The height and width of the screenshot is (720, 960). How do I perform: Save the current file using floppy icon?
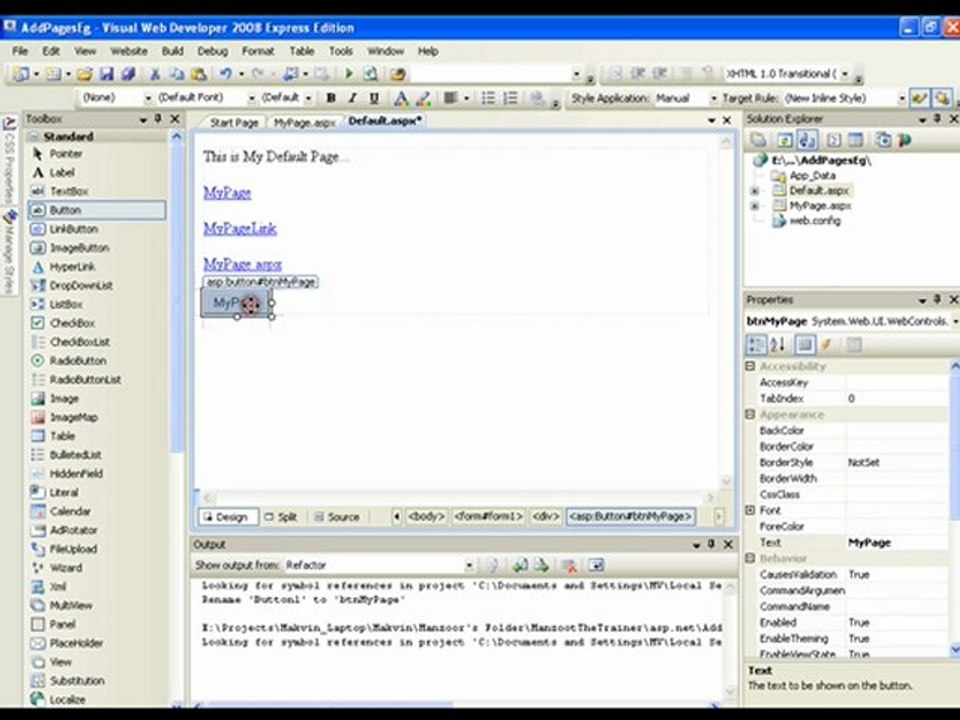click(x=107, y=74)
